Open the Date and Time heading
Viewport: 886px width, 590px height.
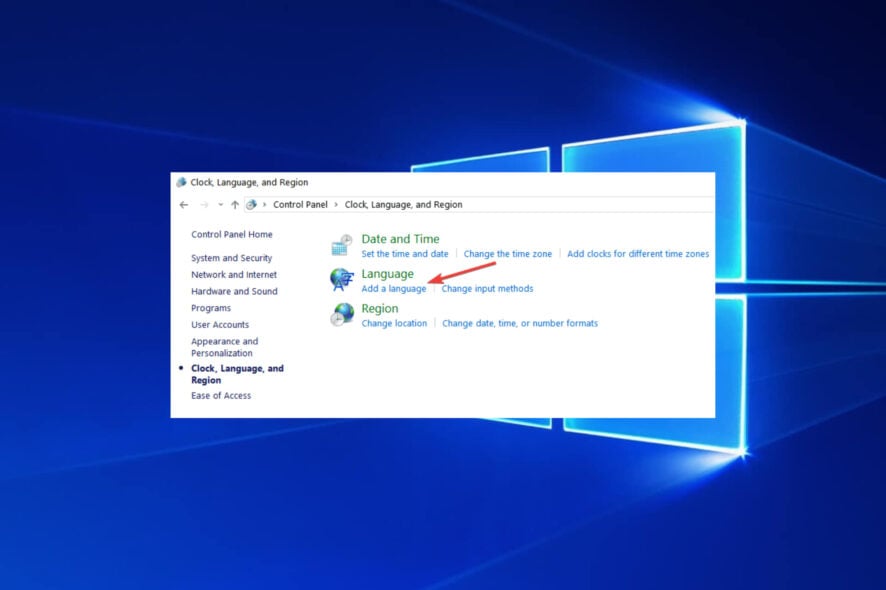pos(400,239)
